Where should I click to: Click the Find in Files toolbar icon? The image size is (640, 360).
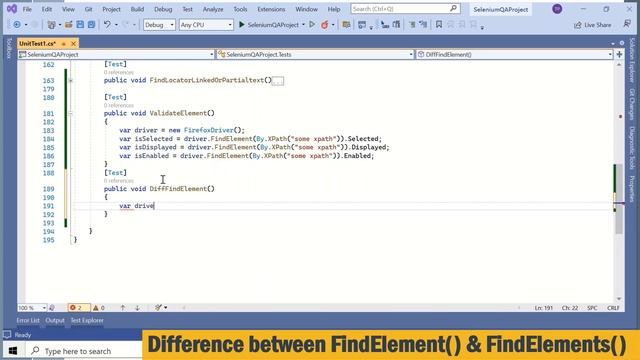pyautogui.click(x=346, y=25)
